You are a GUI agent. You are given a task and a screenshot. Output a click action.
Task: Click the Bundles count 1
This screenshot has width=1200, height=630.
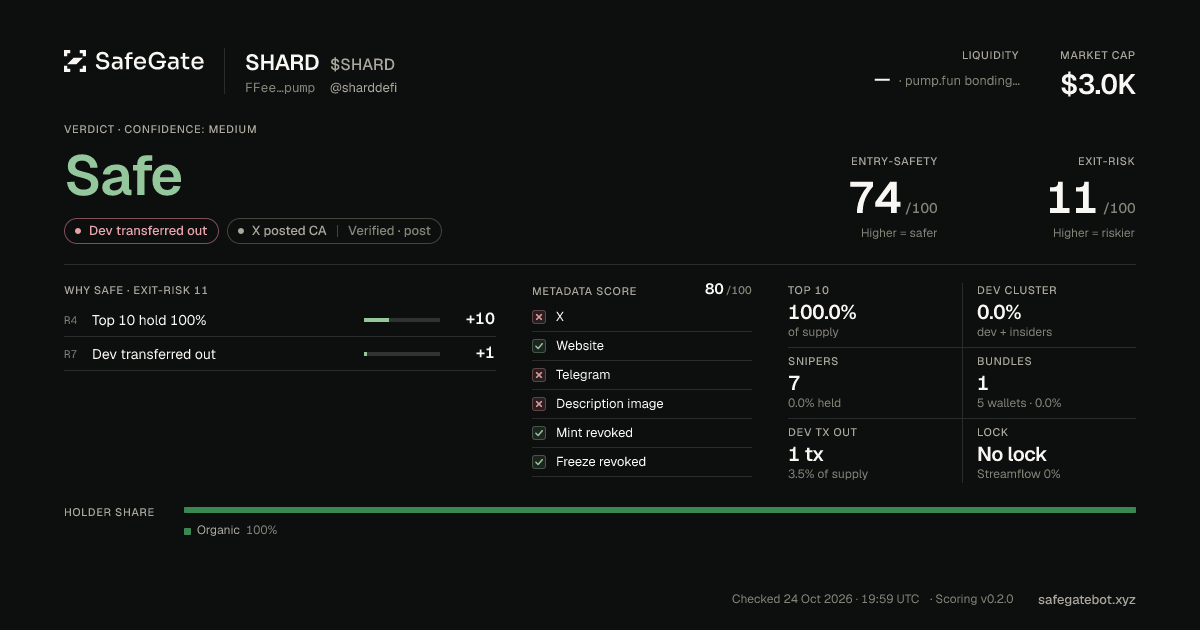[x=982, y=383]
